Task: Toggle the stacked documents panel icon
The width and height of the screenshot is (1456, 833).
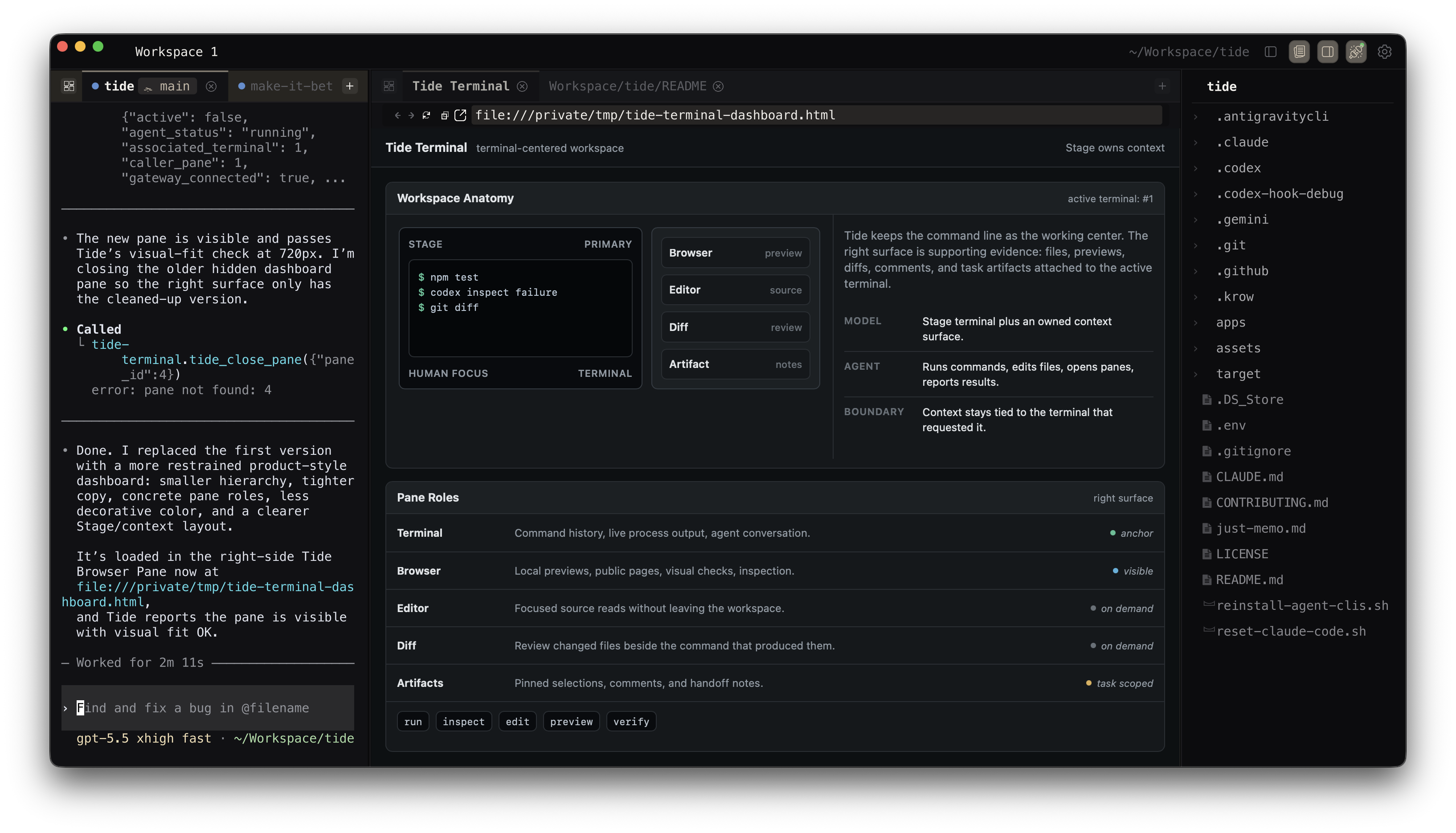Action: (x=1299, y=52)
